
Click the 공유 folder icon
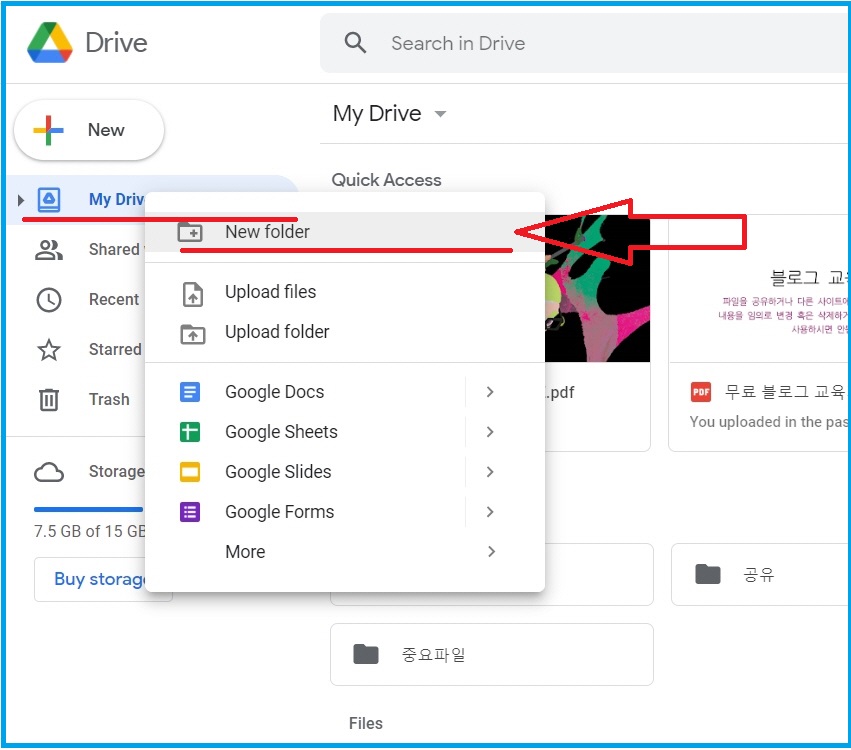[x=708, y=574]
